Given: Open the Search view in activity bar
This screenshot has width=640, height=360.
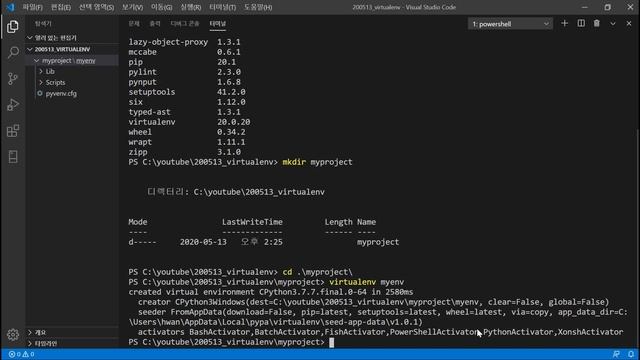Looking at the screenshot, I should pyautogui.click(x=13, y=52).
